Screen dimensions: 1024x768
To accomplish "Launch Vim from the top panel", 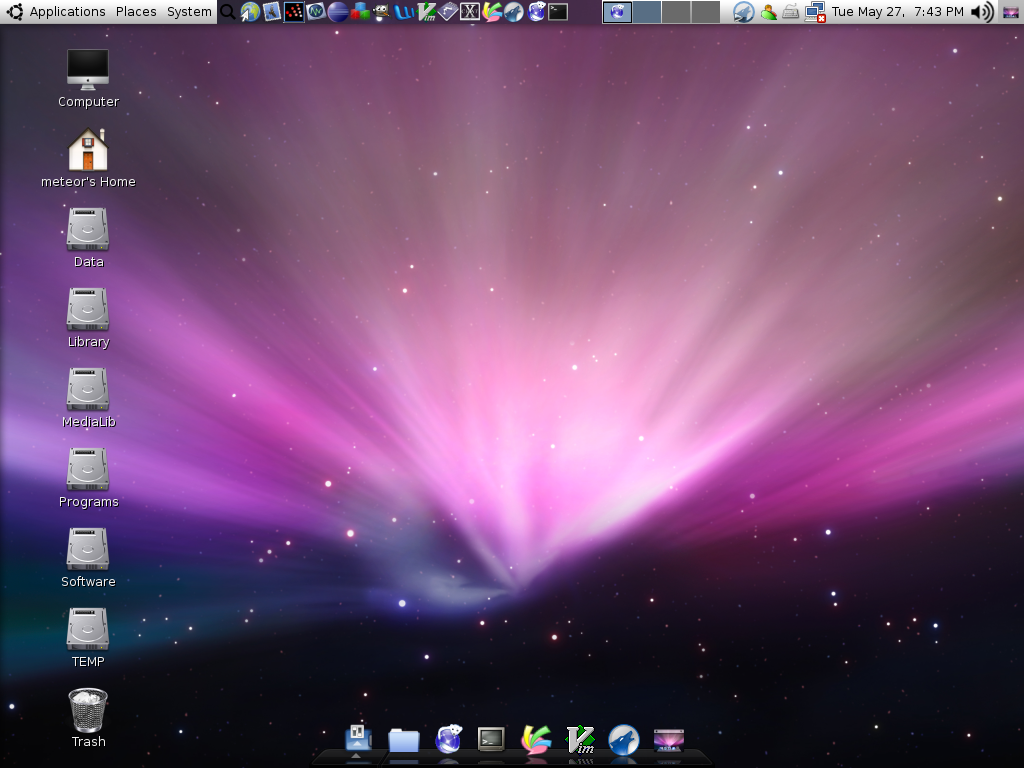I will coord(426,12).
